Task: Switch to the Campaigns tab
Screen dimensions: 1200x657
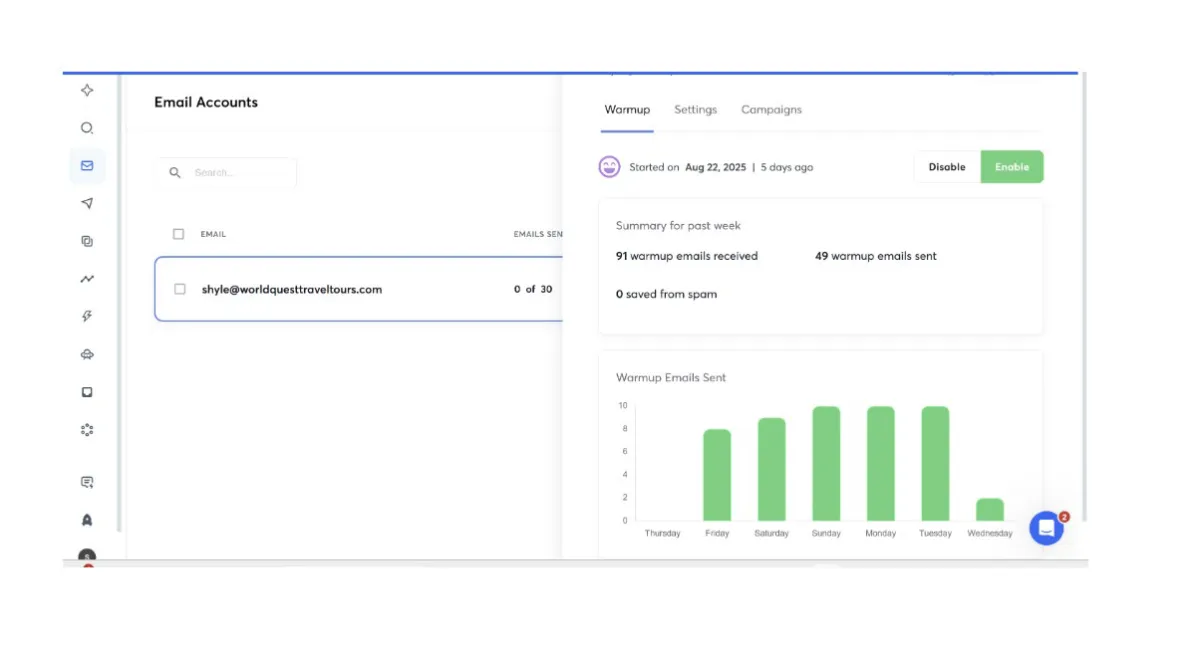Action: tap(771, 110)
